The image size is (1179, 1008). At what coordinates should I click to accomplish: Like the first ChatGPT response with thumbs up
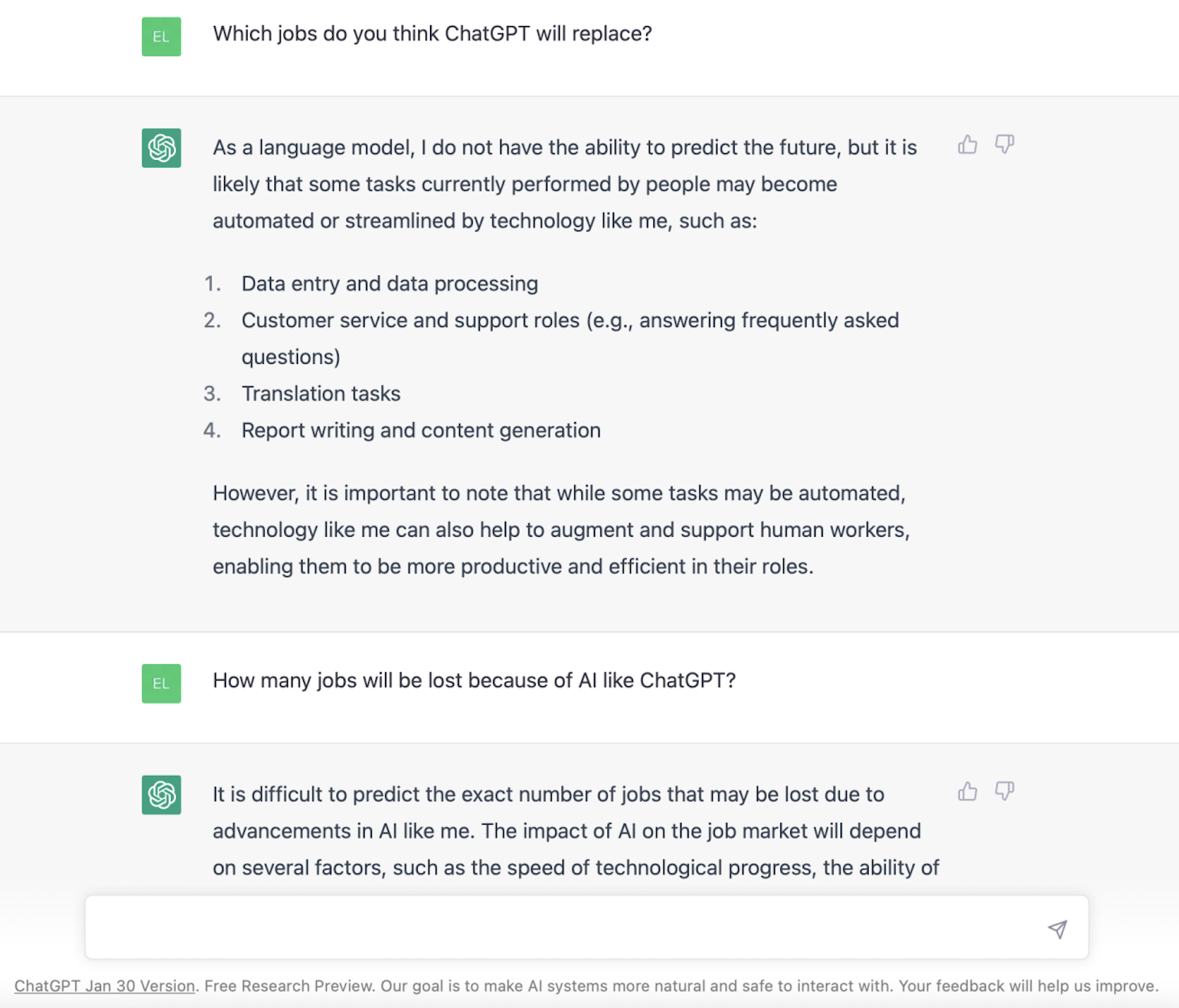pos(967,145)
